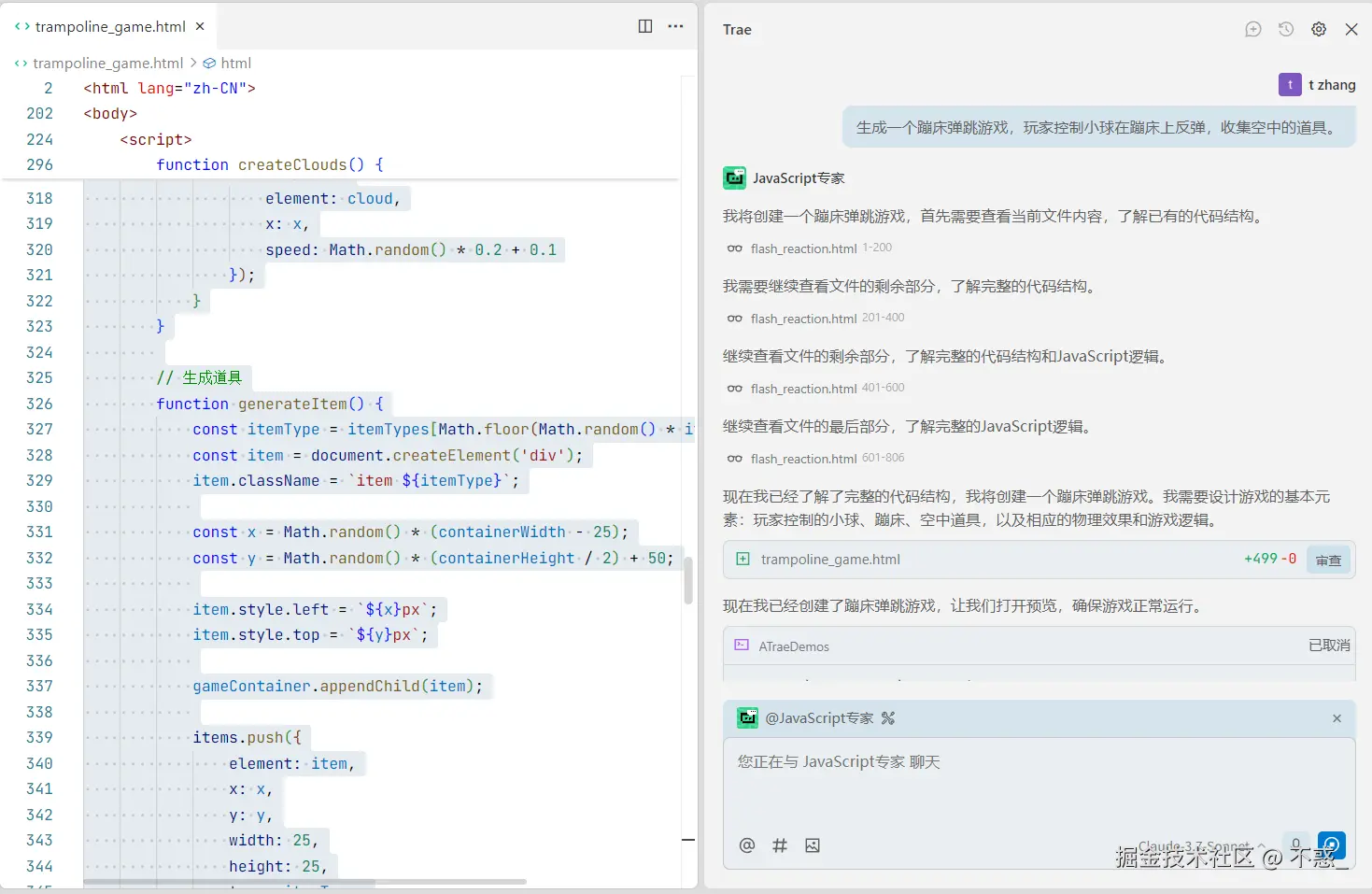Viewport: 1372px width, 894px height.
Task: Click line number 334 in gutter
Action: [x=39, y=609]
